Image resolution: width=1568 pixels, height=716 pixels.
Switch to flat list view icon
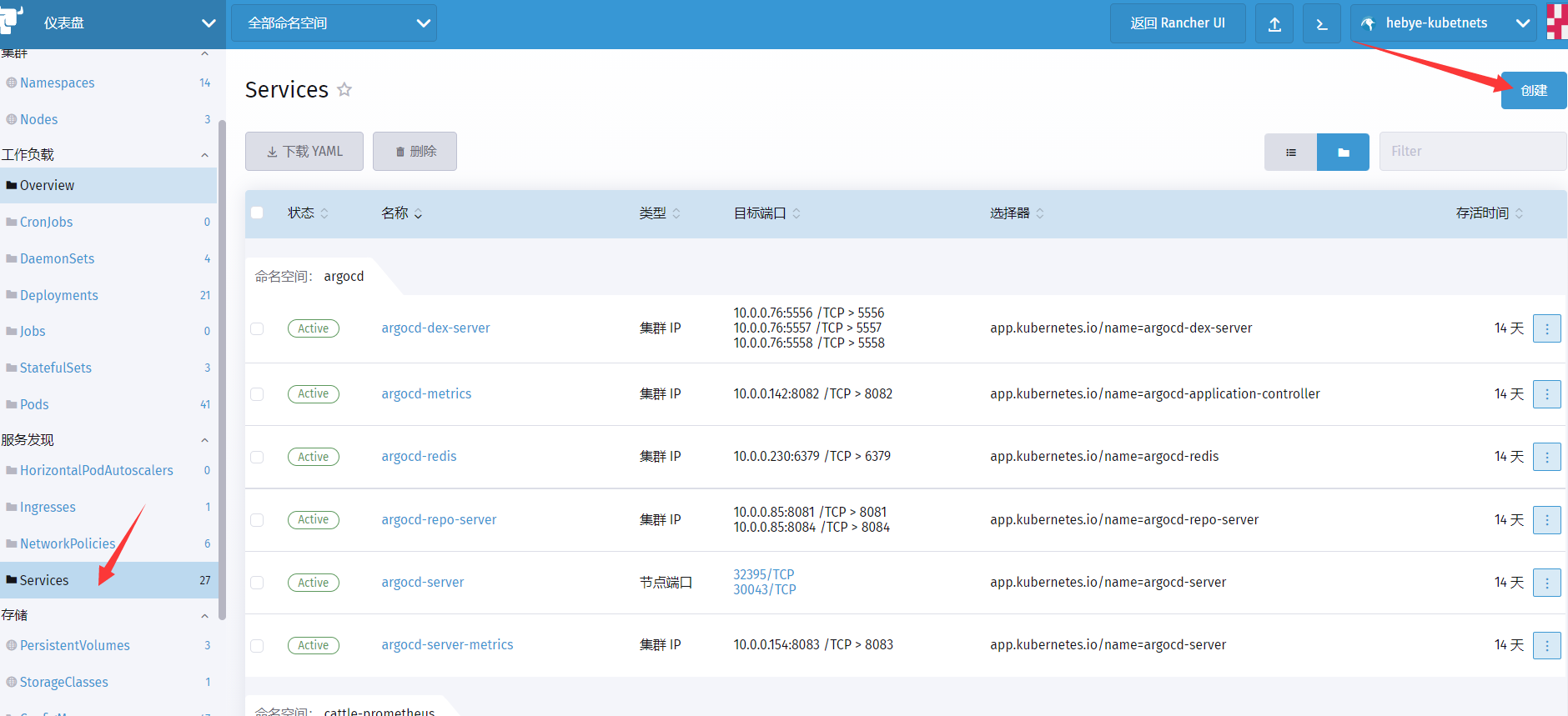[x=1290, y=152]
